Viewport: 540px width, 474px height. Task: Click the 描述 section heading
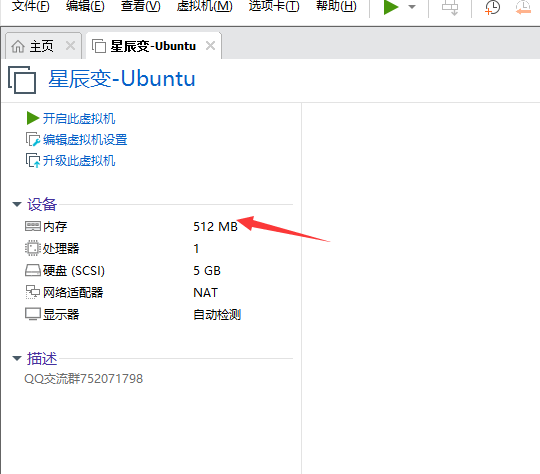[x=42, y=359]
